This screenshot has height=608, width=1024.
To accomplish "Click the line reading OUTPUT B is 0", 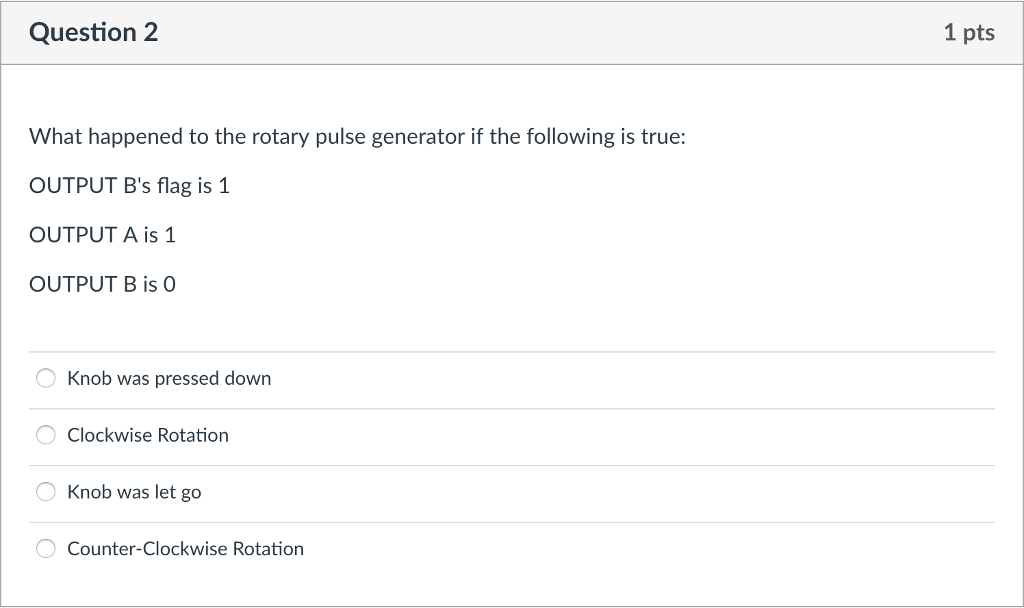I will click(x=101, y=283).
